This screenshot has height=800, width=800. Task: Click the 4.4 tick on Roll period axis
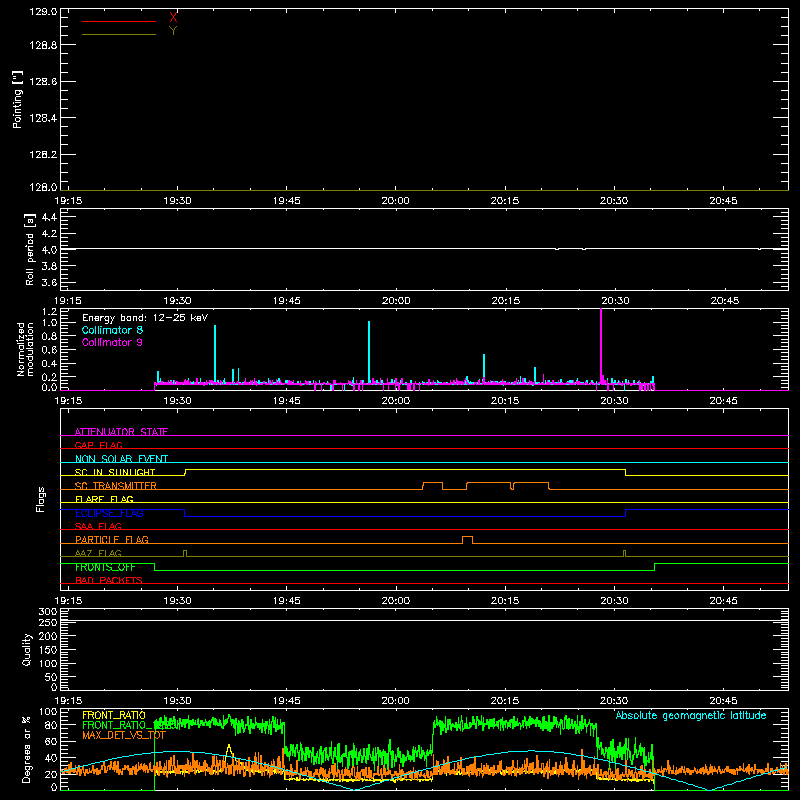pyautogui.click(x=49, y=217)
